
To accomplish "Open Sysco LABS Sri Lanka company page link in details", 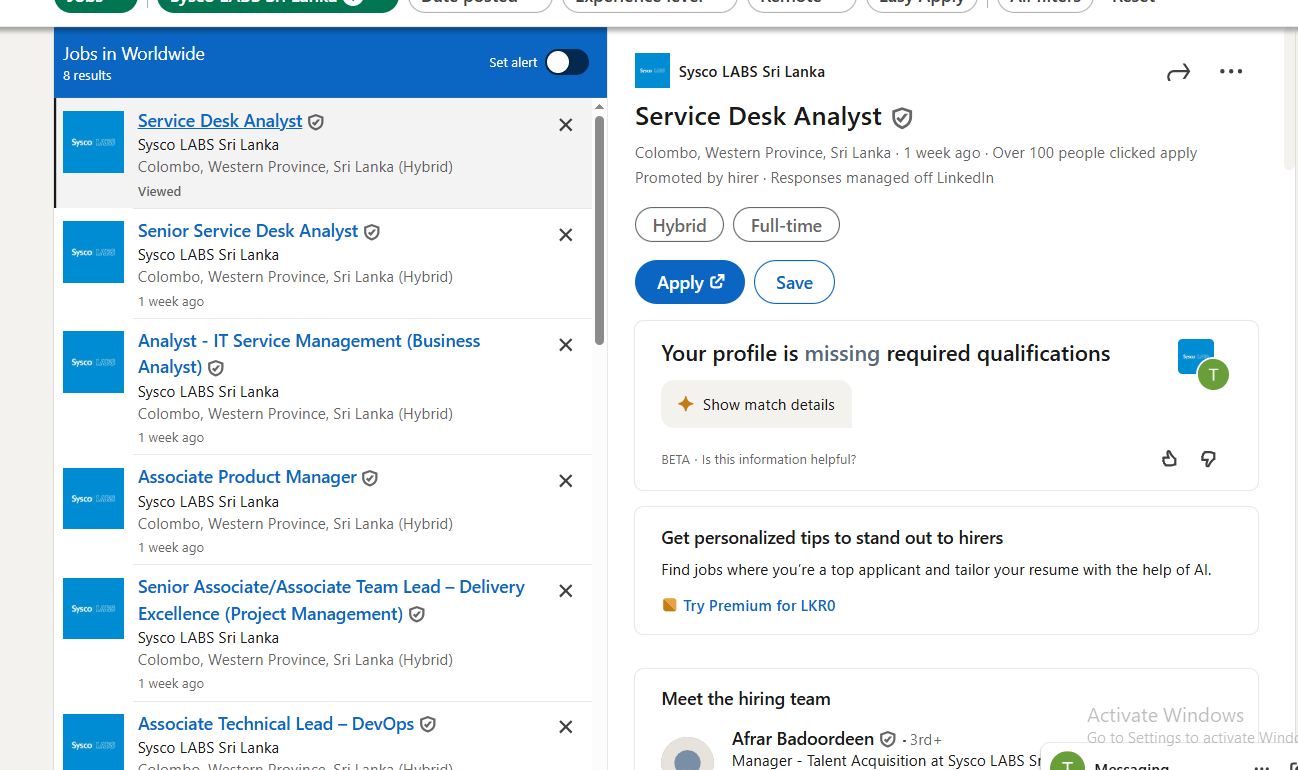I will coord(752,72).
